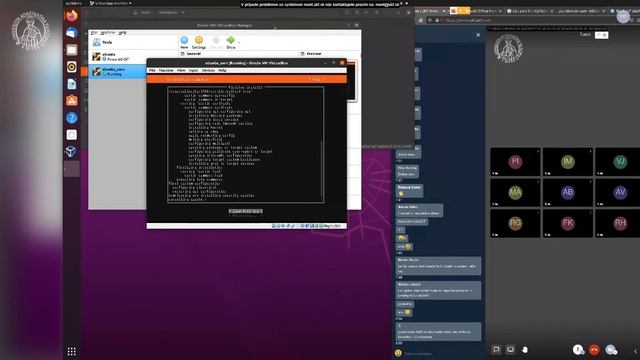Click the chat message input field
The height and width of the screenshot is (360, 640).
[x=442, y=353]
